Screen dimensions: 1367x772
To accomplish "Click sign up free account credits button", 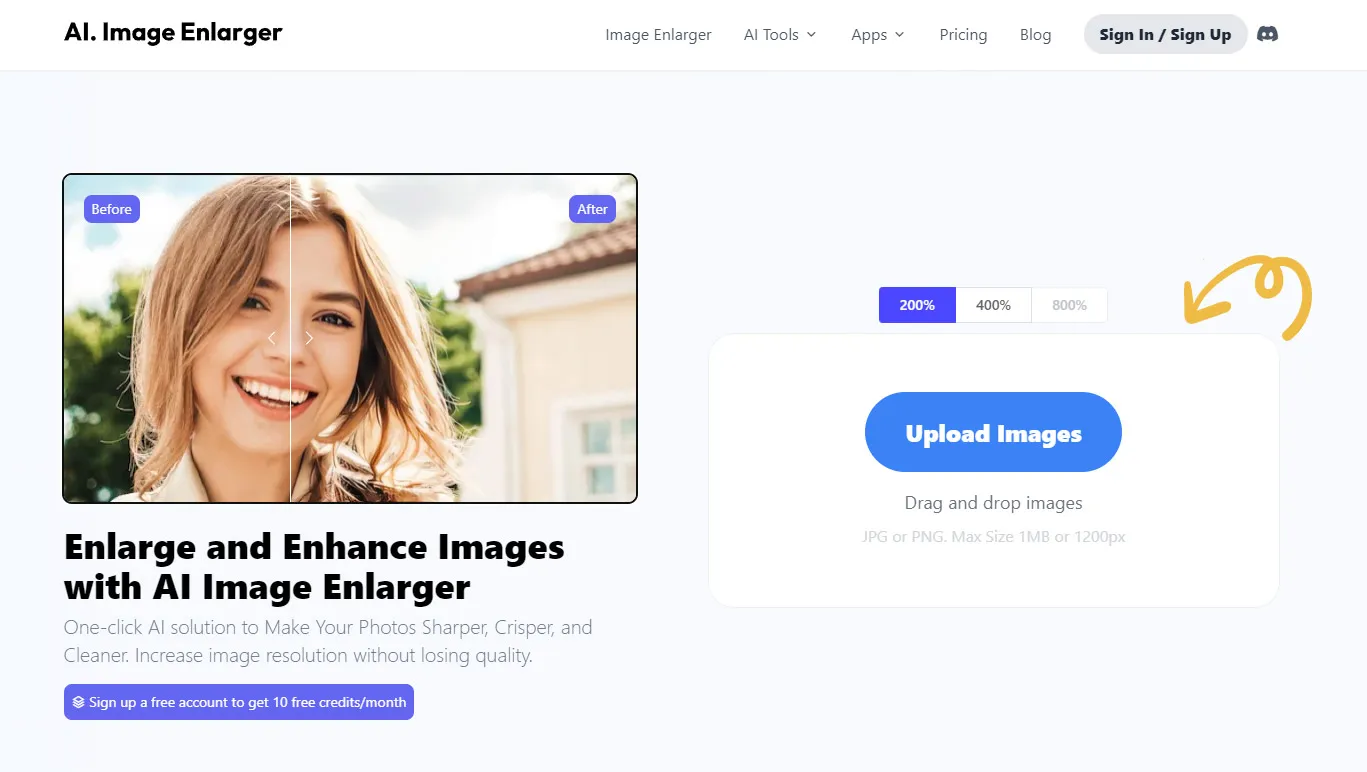I will point(239,702).
